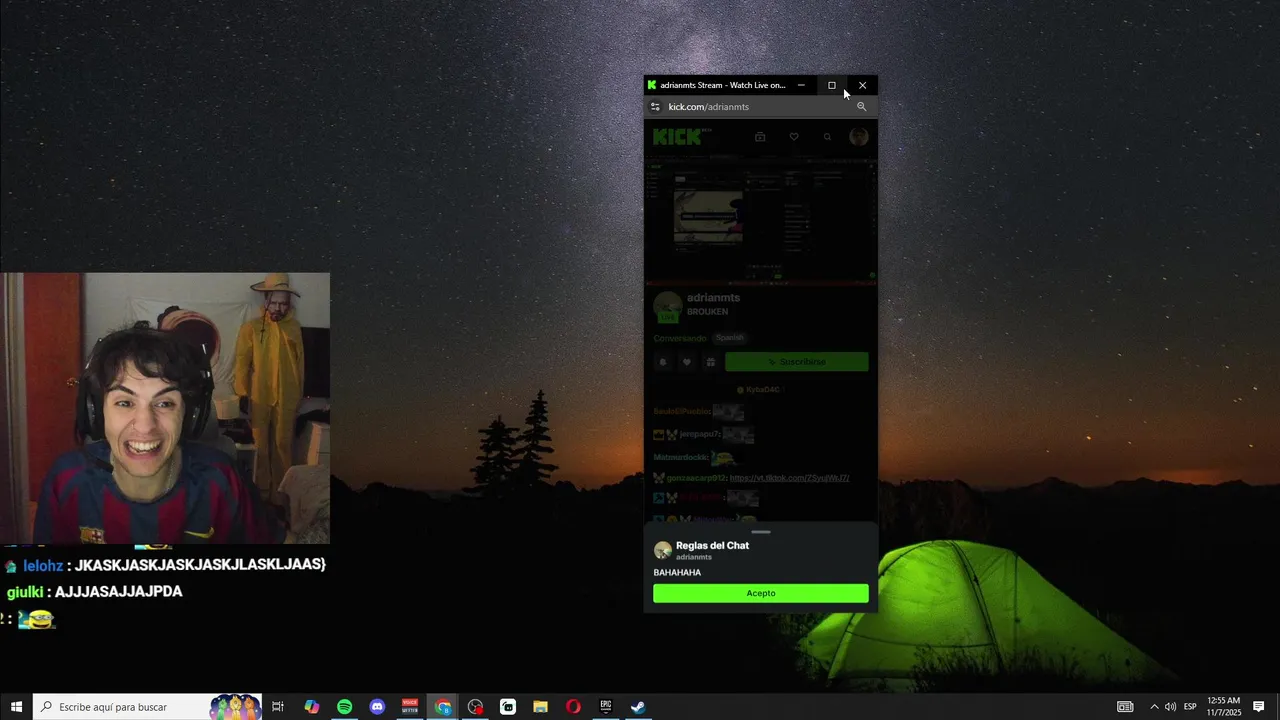Open Epic Games Launcher from taskbar
This screenshot has height=720, width=1280.
click(605, 707)
